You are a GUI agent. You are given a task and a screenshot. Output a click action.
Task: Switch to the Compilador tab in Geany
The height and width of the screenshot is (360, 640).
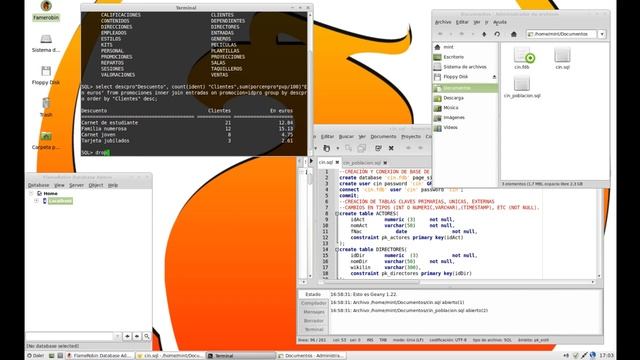point(313,303)
